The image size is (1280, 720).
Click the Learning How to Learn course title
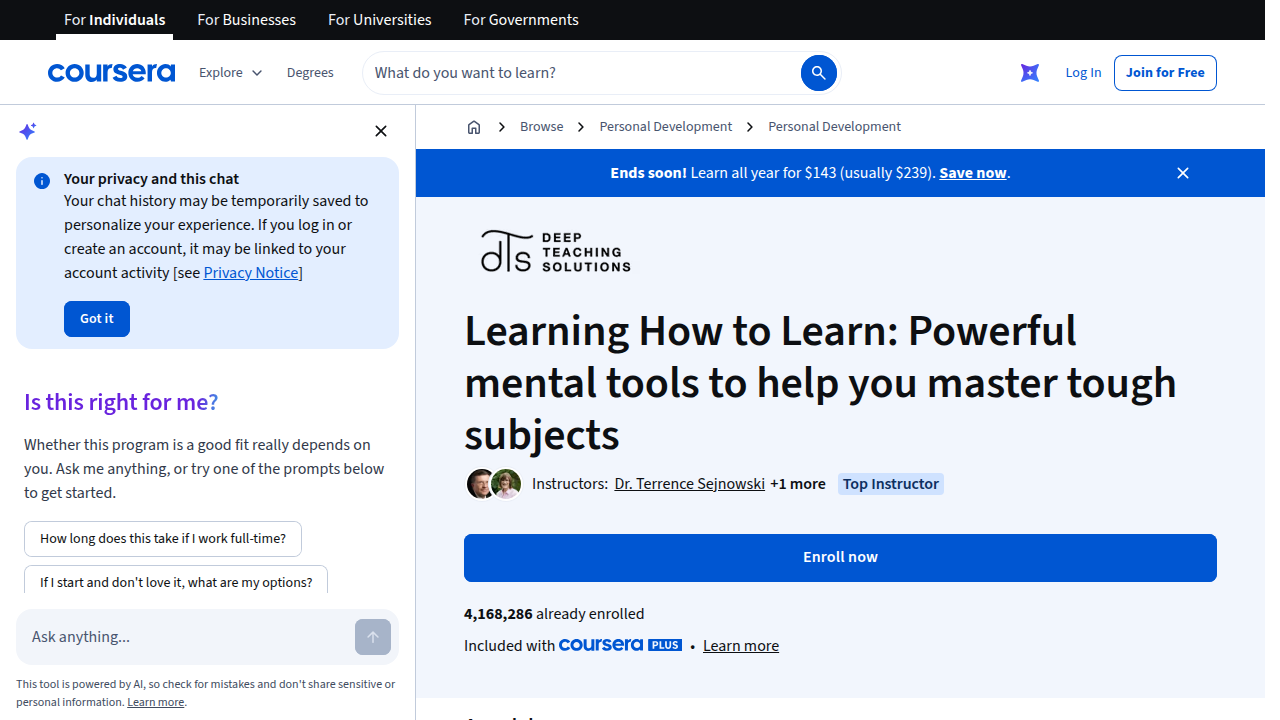820,383
